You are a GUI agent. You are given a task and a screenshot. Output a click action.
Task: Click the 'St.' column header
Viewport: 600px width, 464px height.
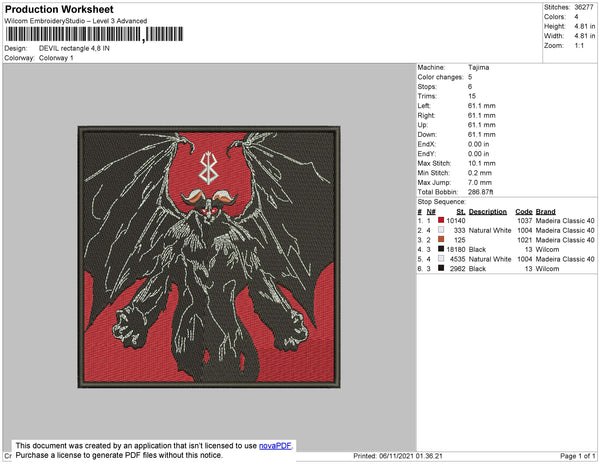click(461, 212)
